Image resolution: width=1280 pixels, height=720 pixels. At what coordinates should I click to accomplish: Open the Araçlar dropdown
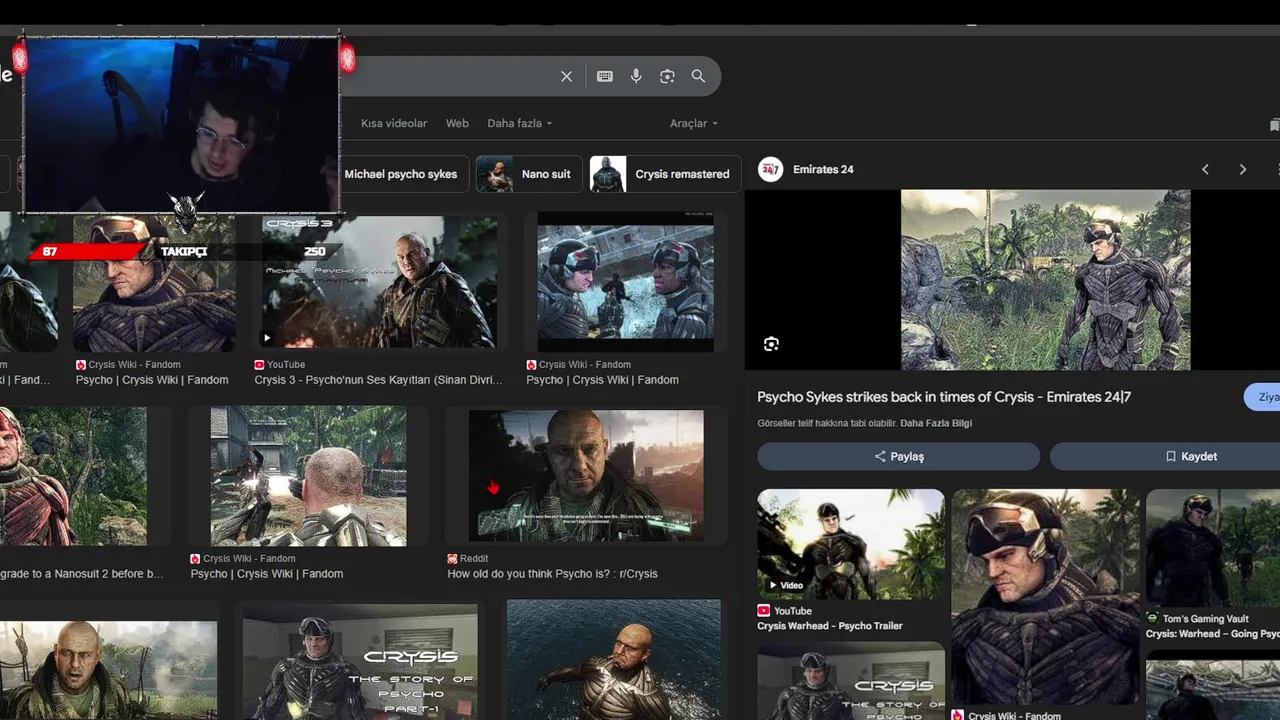[694, 123]
